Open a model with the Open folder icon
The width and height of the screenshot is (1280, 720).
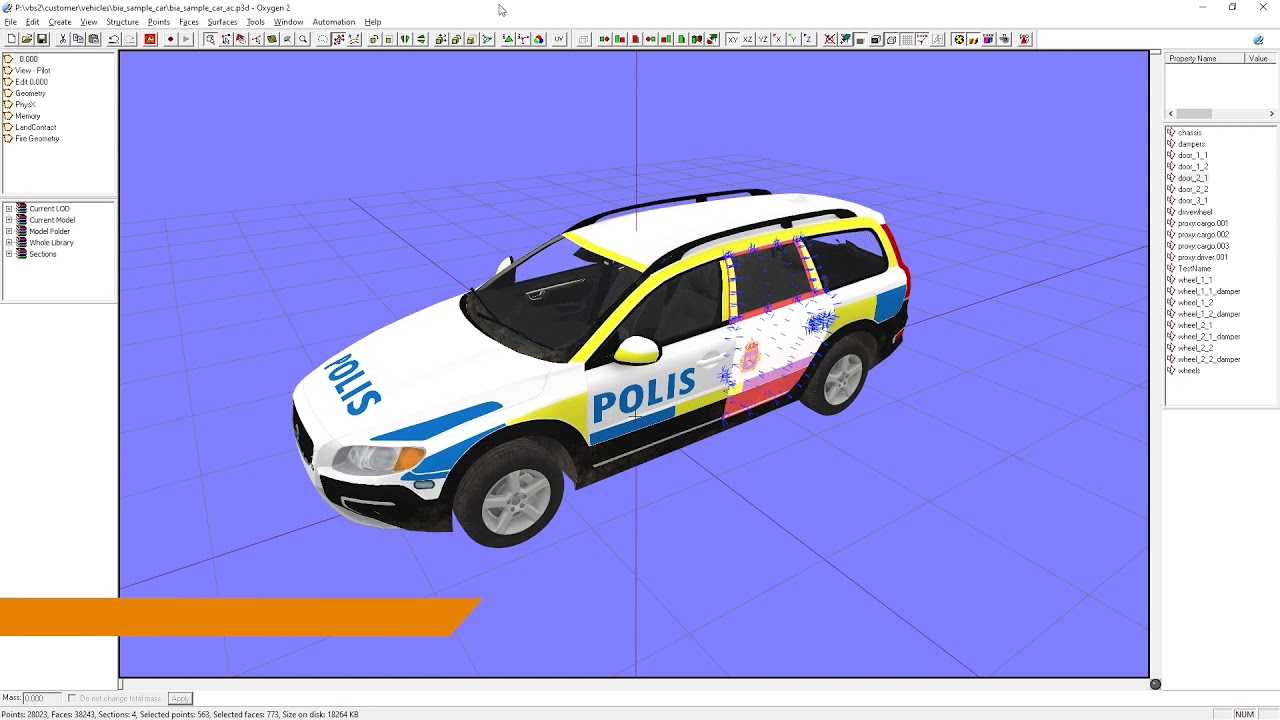pos(26,39)
